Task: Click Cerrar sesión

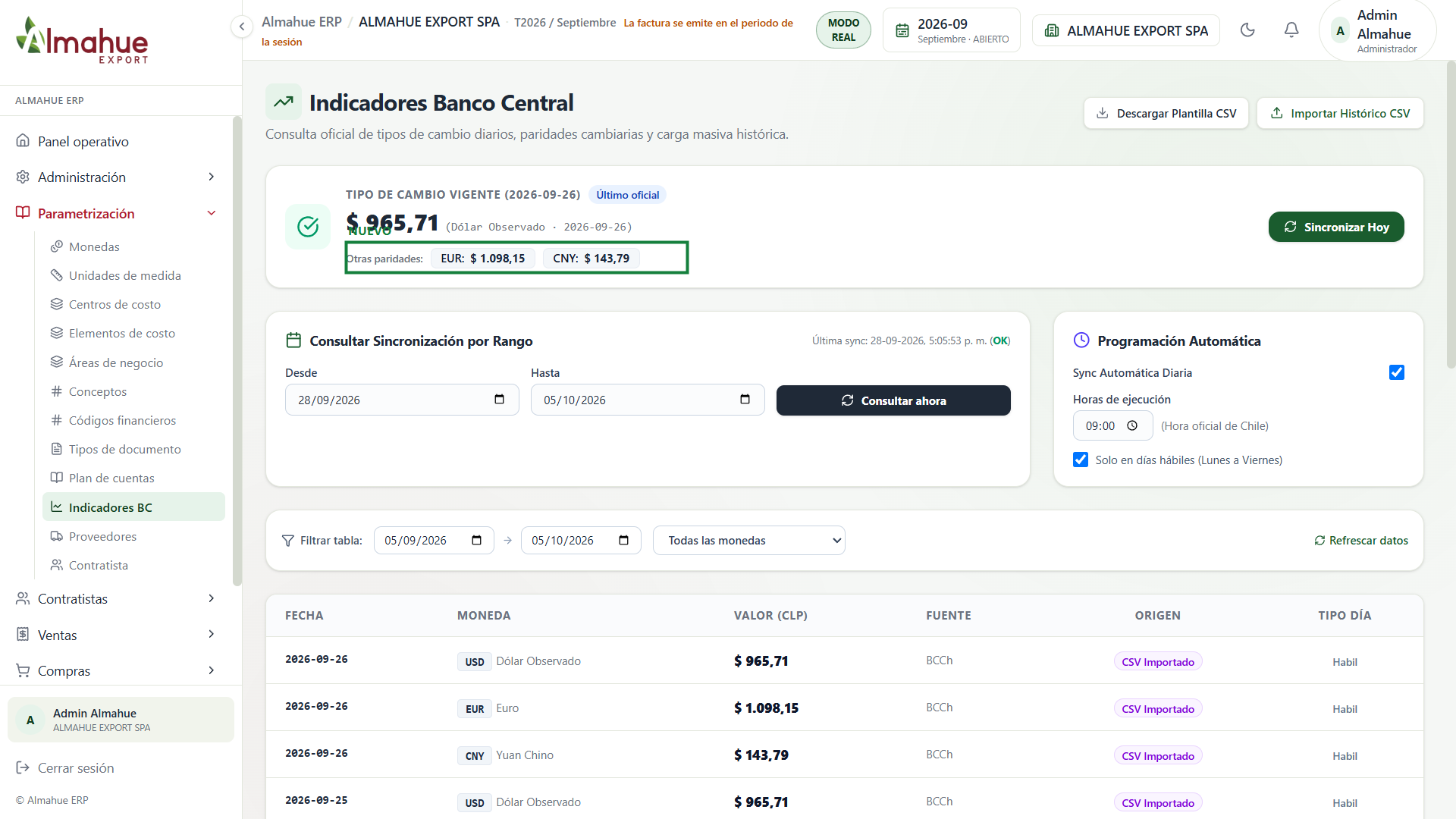Action: [x=65, y=767]
